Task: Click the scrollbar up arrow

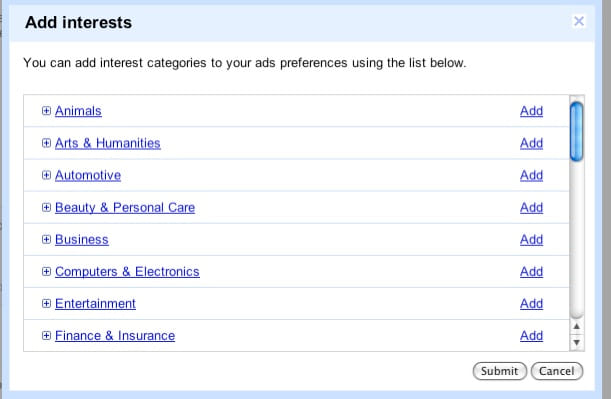Action: pyautogui.click(x=577, y=327)
